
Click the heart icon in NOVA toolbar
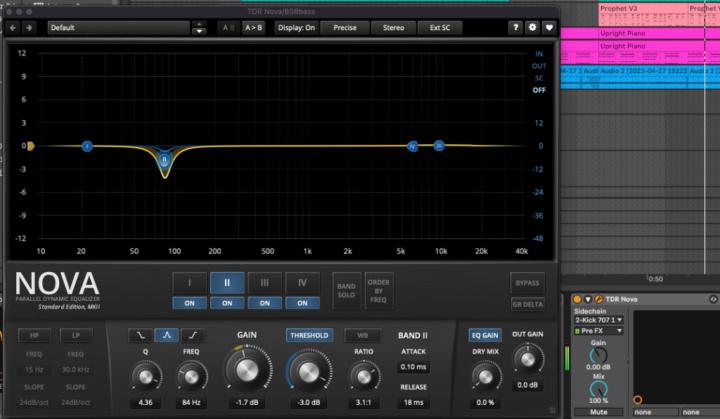[550, 28]
